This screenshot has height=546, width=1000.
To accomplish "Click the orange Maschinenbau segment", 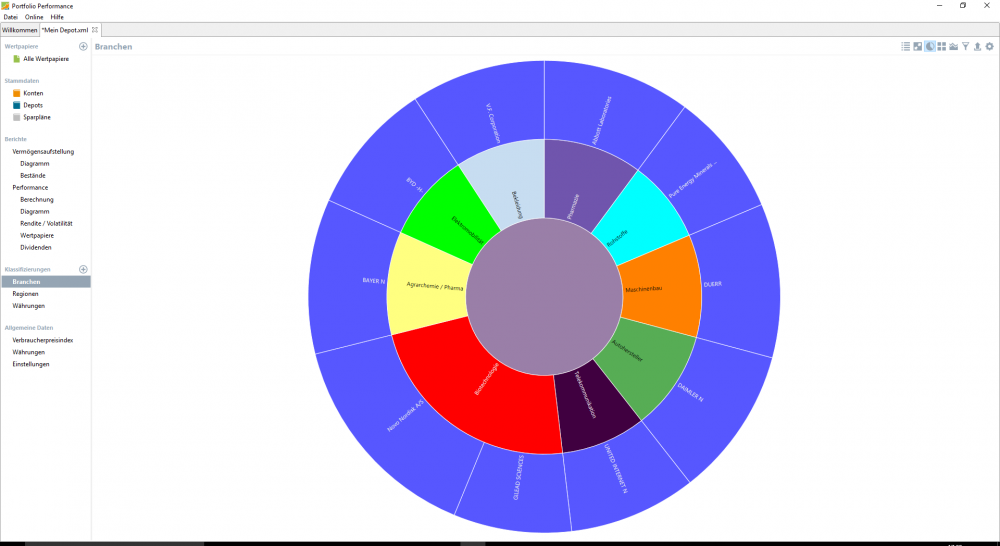I will tap(662, 287).
